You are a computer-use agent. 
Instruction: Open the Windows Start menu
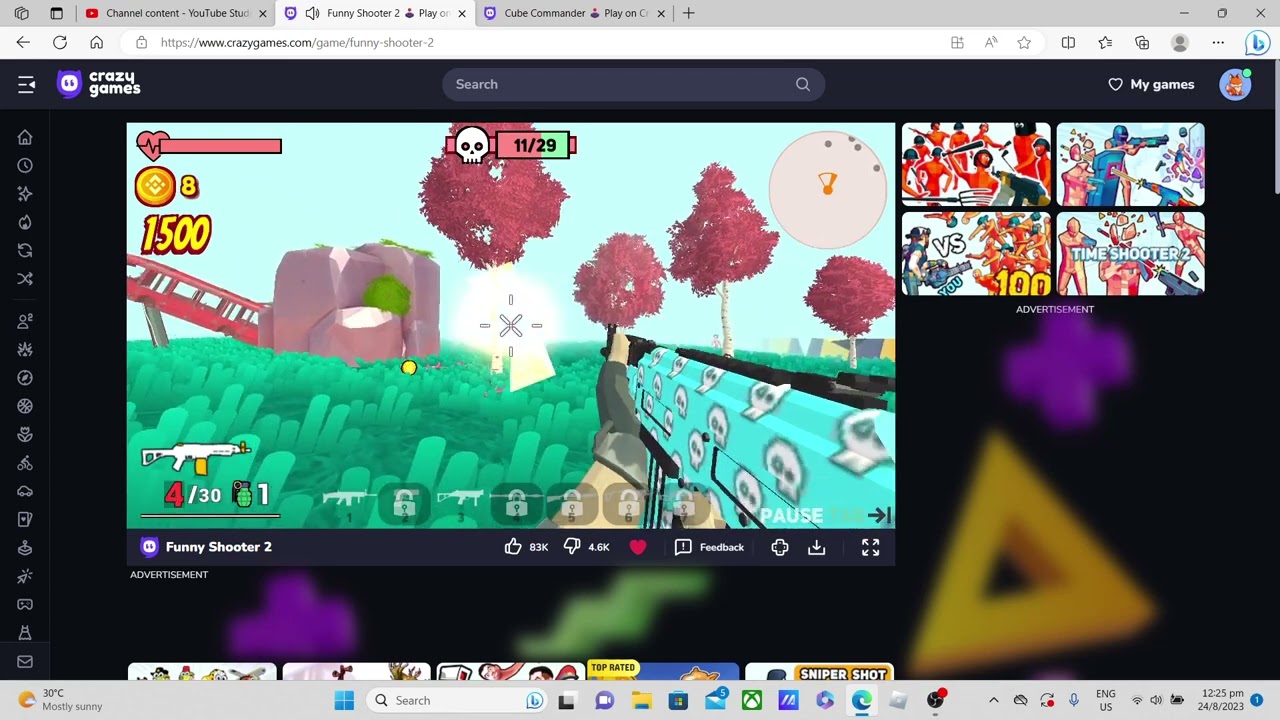(x=344, y=700)
